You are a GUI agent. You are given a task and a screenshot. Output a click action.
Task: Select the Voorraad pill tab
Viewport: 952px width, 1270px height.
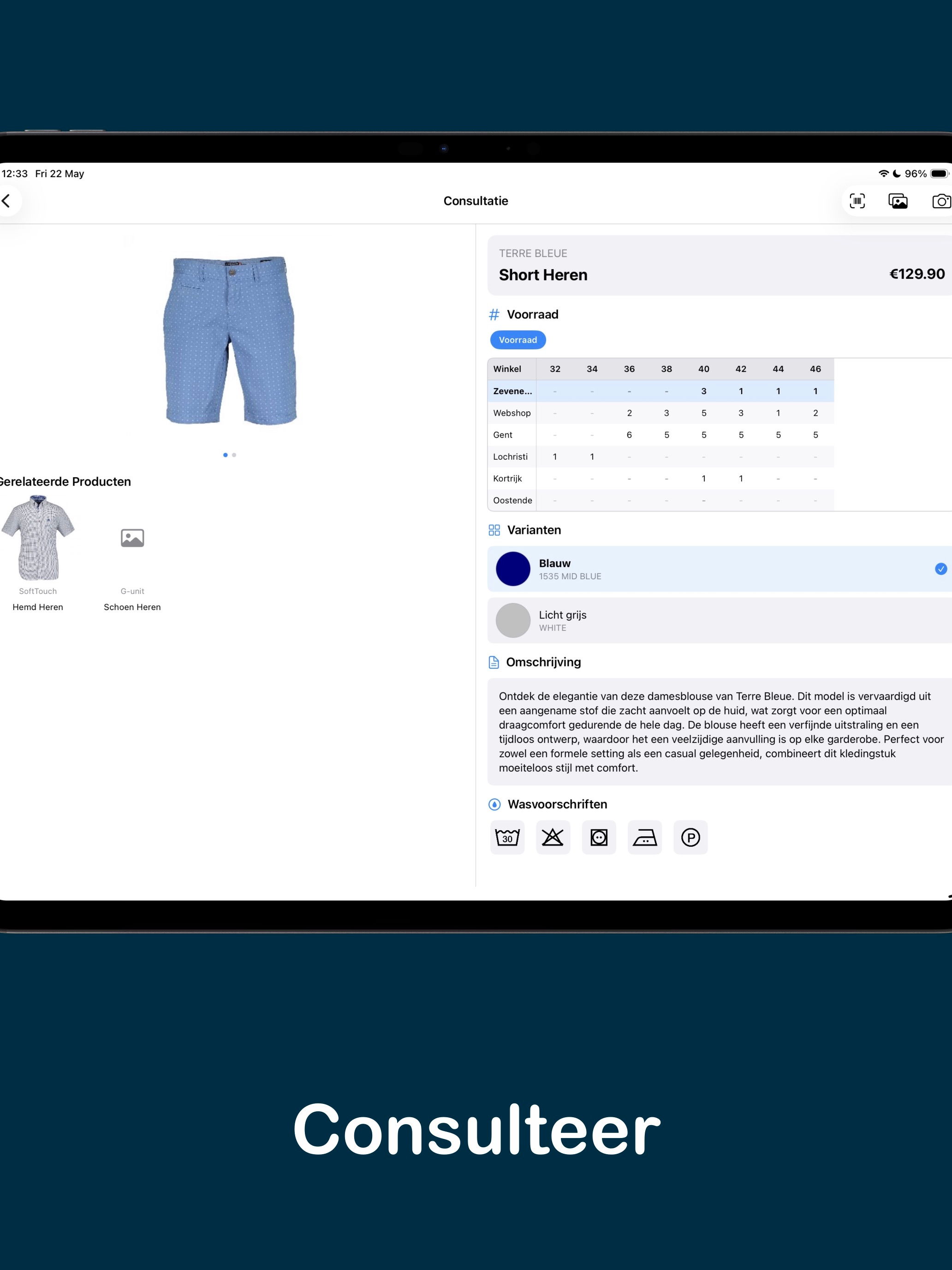click(x=518, y=340)
